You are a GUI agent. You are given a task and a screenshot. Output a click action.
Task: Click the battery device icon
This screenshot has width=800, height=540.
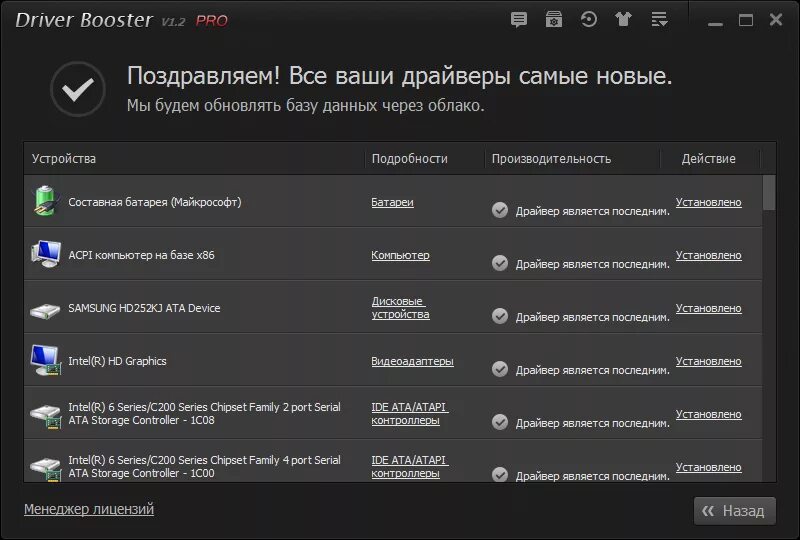tap(45, 201)
